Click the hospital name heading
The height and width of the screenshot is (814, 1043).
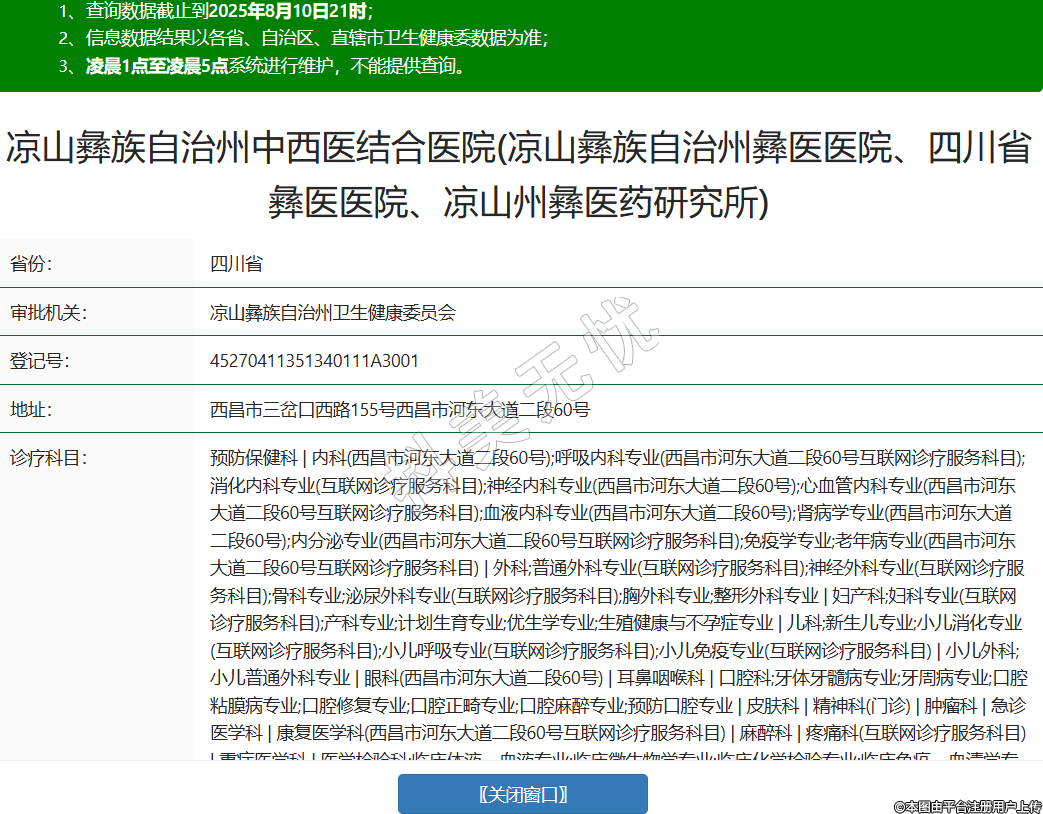point(520,175)
